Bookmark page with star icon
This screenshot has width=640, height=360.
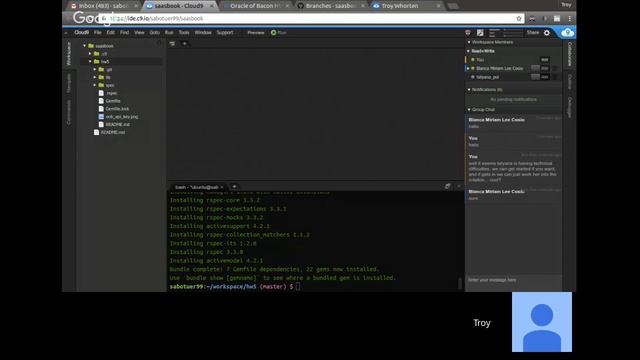[519, 18]
